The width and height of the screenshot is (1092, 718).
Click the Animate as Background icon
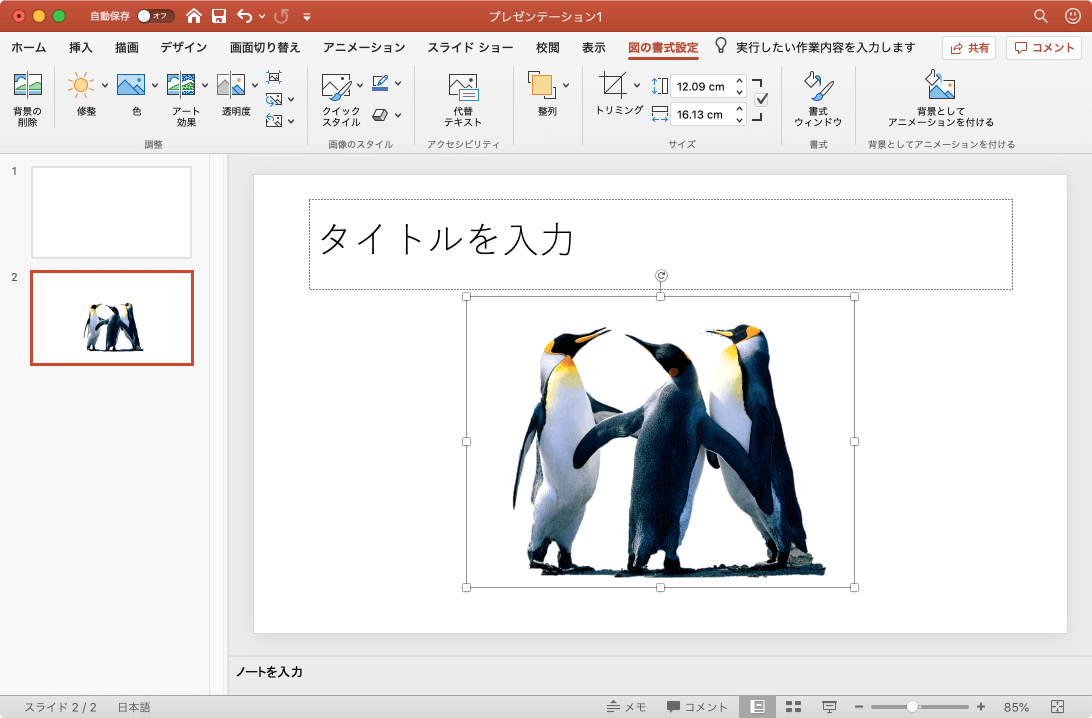tap(940, 88)
